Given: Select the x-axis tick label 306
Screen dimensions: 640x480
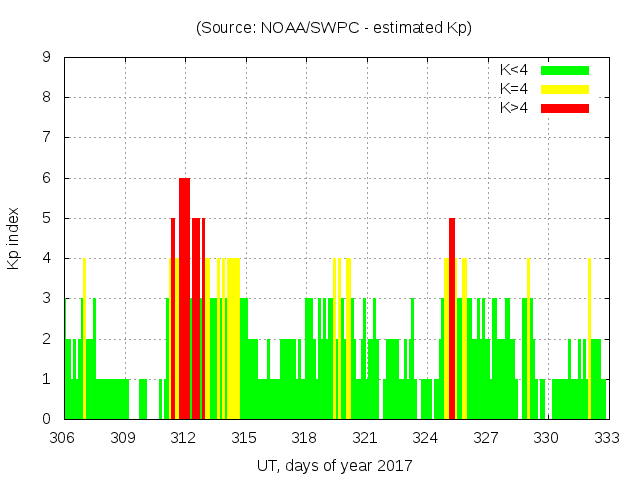Looking at the screenshot, I should point(63,437).
